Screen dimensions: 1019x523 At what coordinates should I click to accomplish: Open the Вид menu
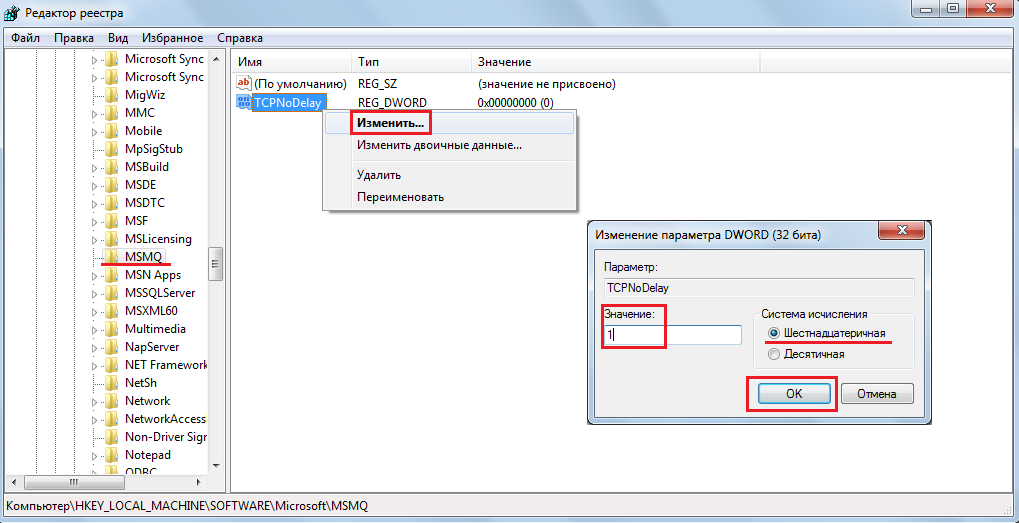point(118,38)
